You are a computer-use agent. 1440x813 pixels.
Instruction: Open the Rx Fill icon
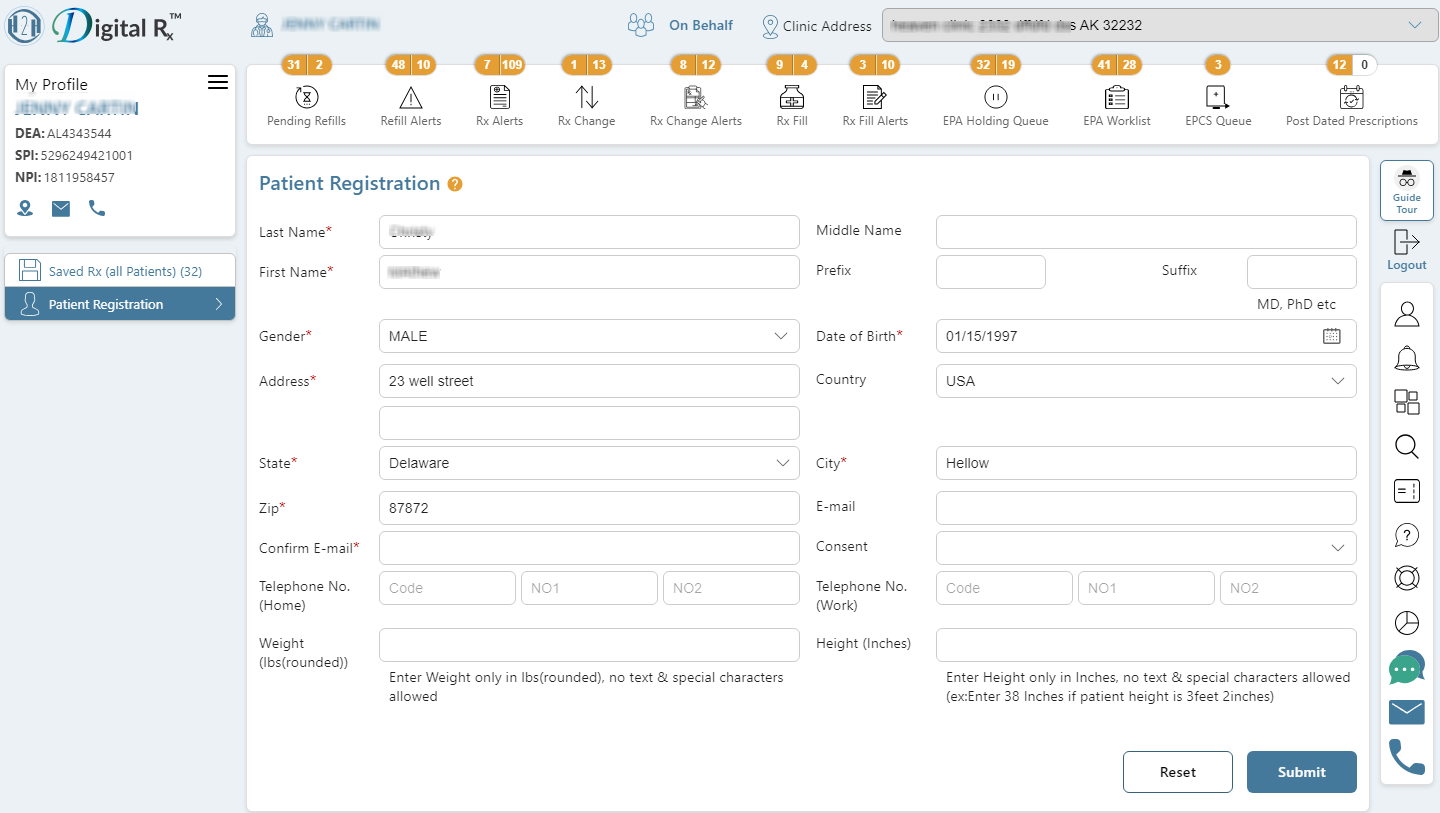pos(792,98)
